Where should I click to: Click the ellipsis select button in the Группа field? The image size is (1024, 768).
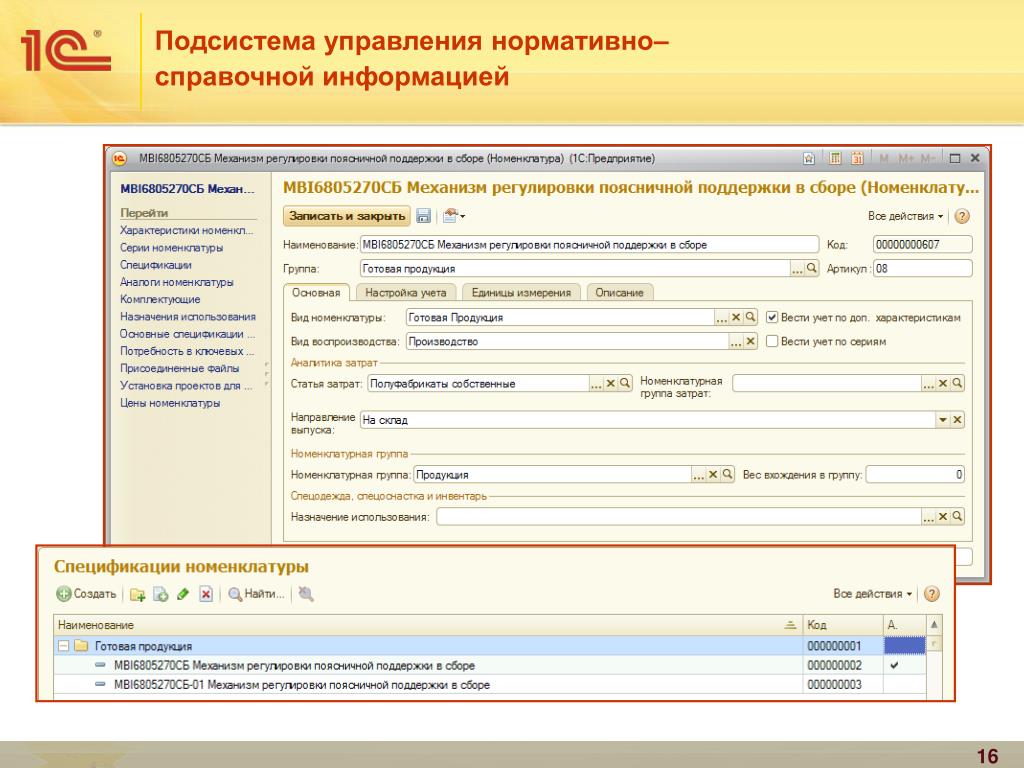tap(797, 268)
